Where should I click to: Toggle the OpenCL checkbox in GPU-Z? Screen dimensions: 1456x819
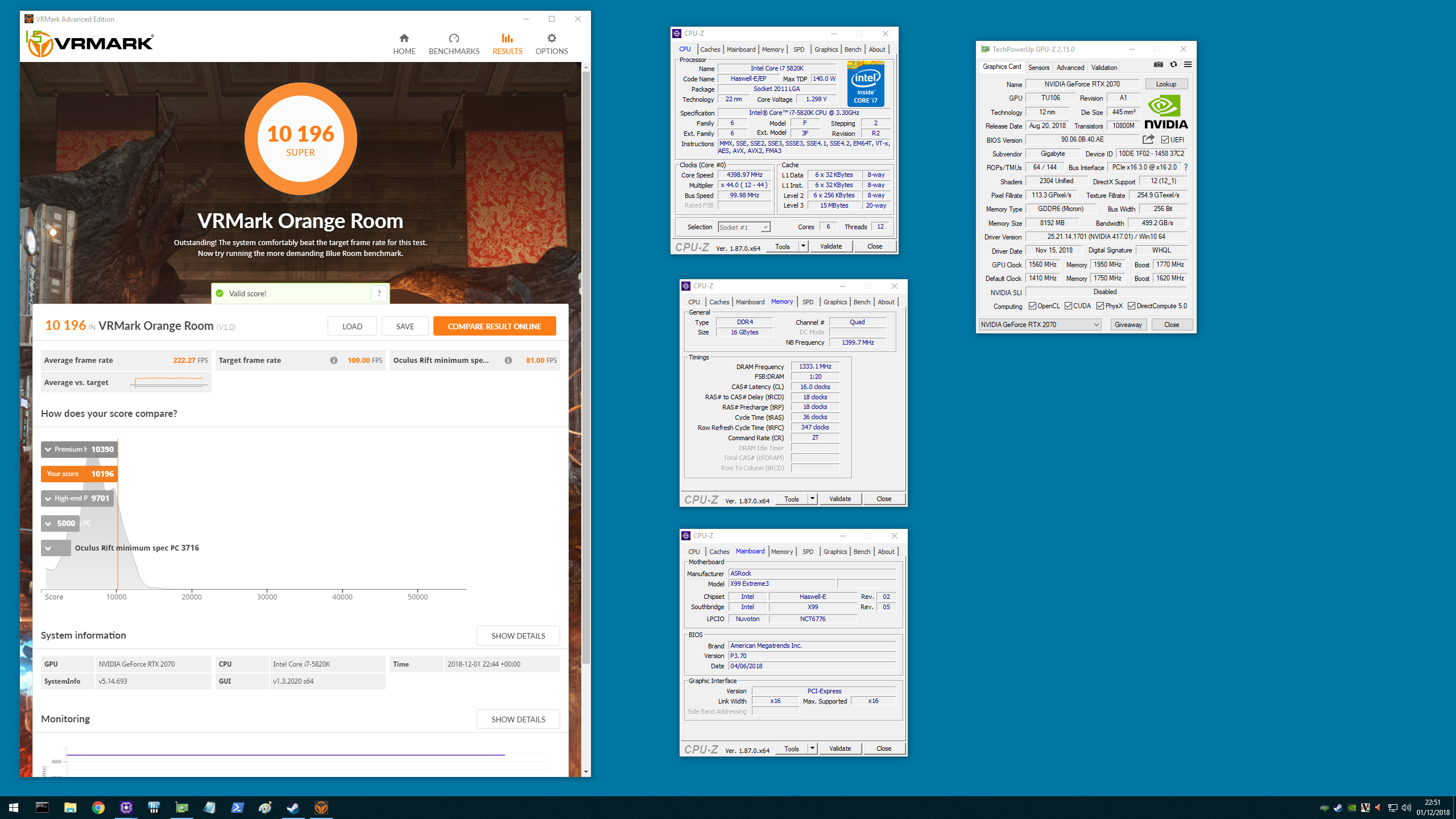pos(1032,306)
